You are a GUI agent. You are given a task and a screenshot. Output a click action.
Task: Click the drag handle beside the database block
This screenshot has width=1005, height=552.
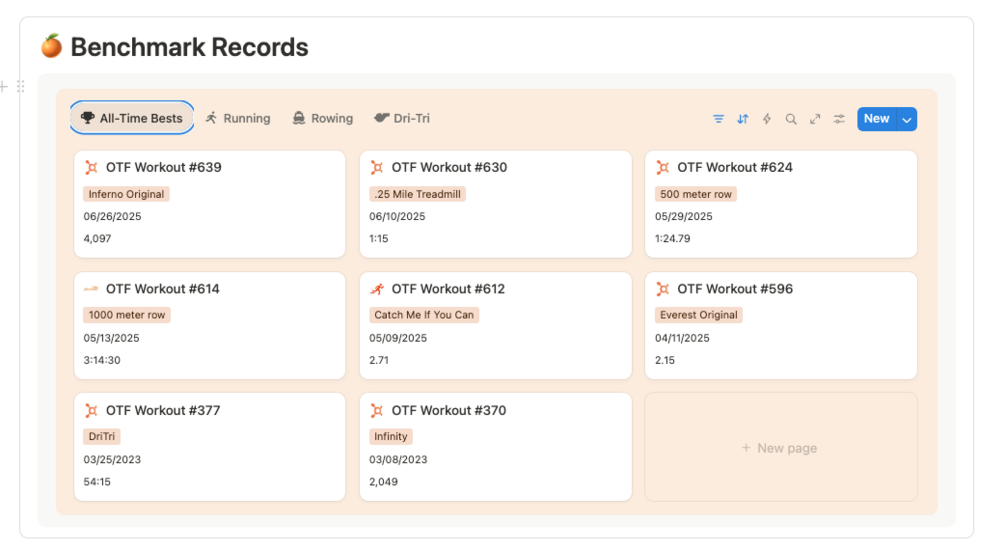[21, 87]
